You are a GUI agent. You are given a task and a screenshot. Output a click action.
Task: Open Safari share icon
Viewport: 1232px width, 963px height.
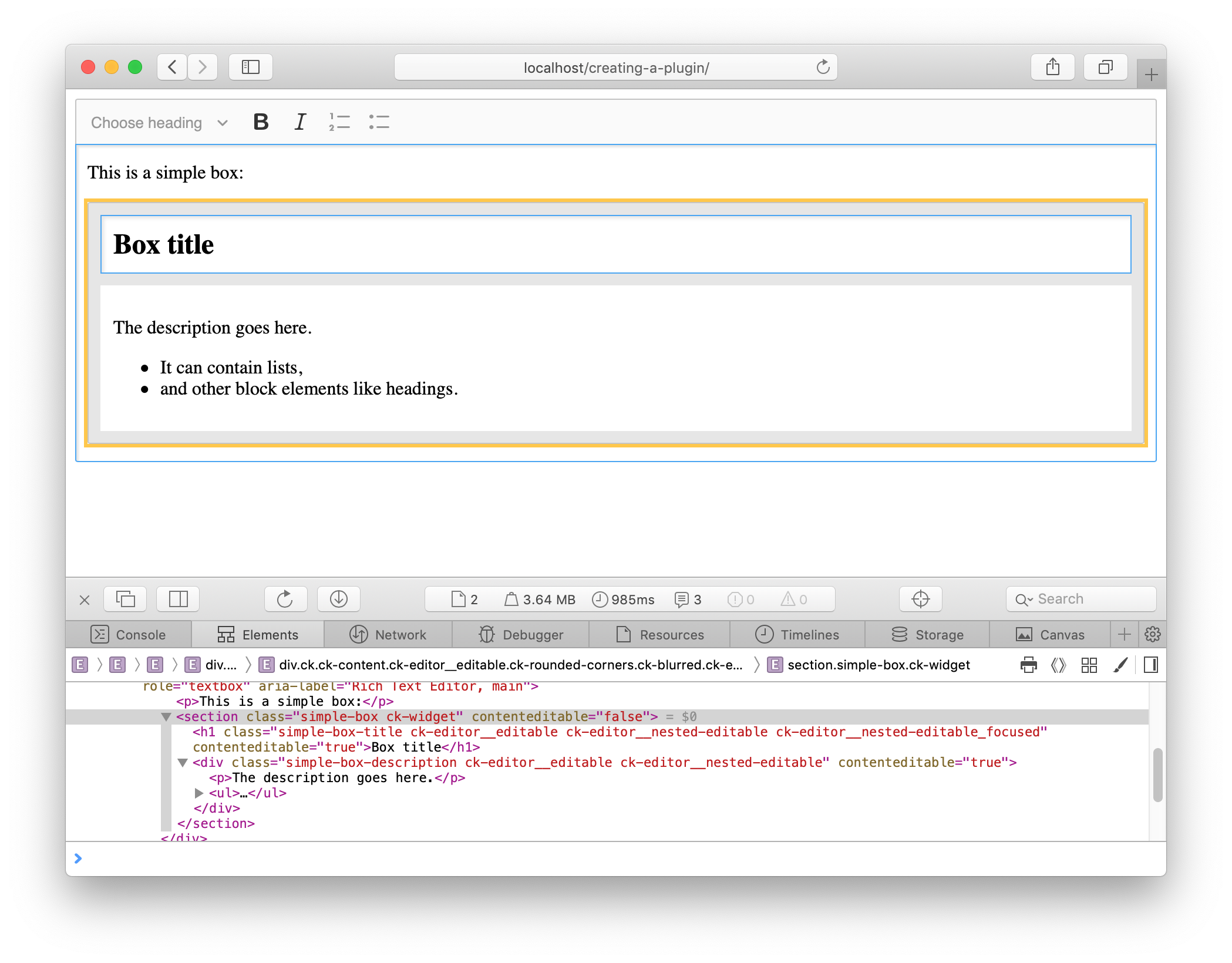pyautogui.click(x=1053, y=67)
